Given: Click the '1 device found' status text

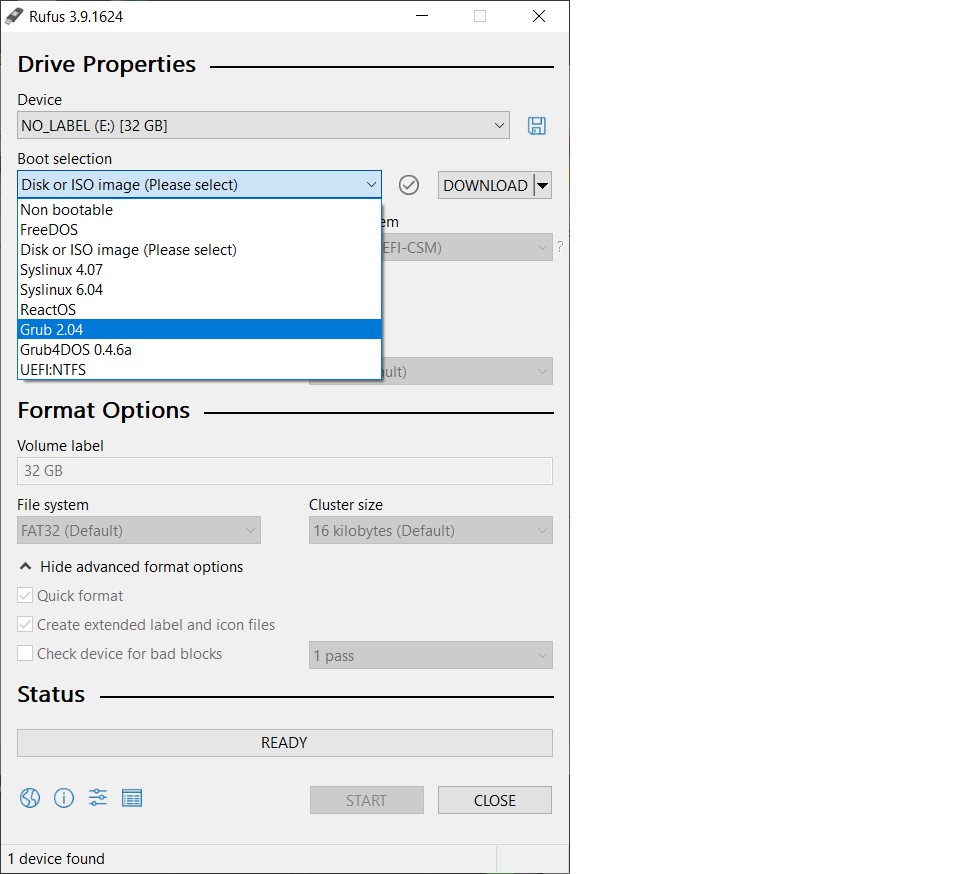Looking at the screenshot, I should [56, 859].
